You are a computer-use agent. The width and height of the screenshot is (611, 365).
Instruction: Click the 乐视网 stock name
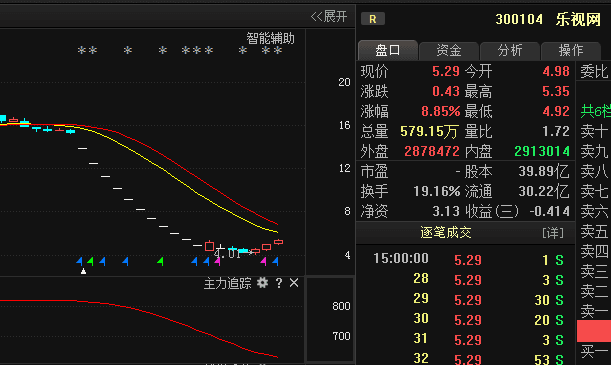pyautogui.click(x=578, y=19)
